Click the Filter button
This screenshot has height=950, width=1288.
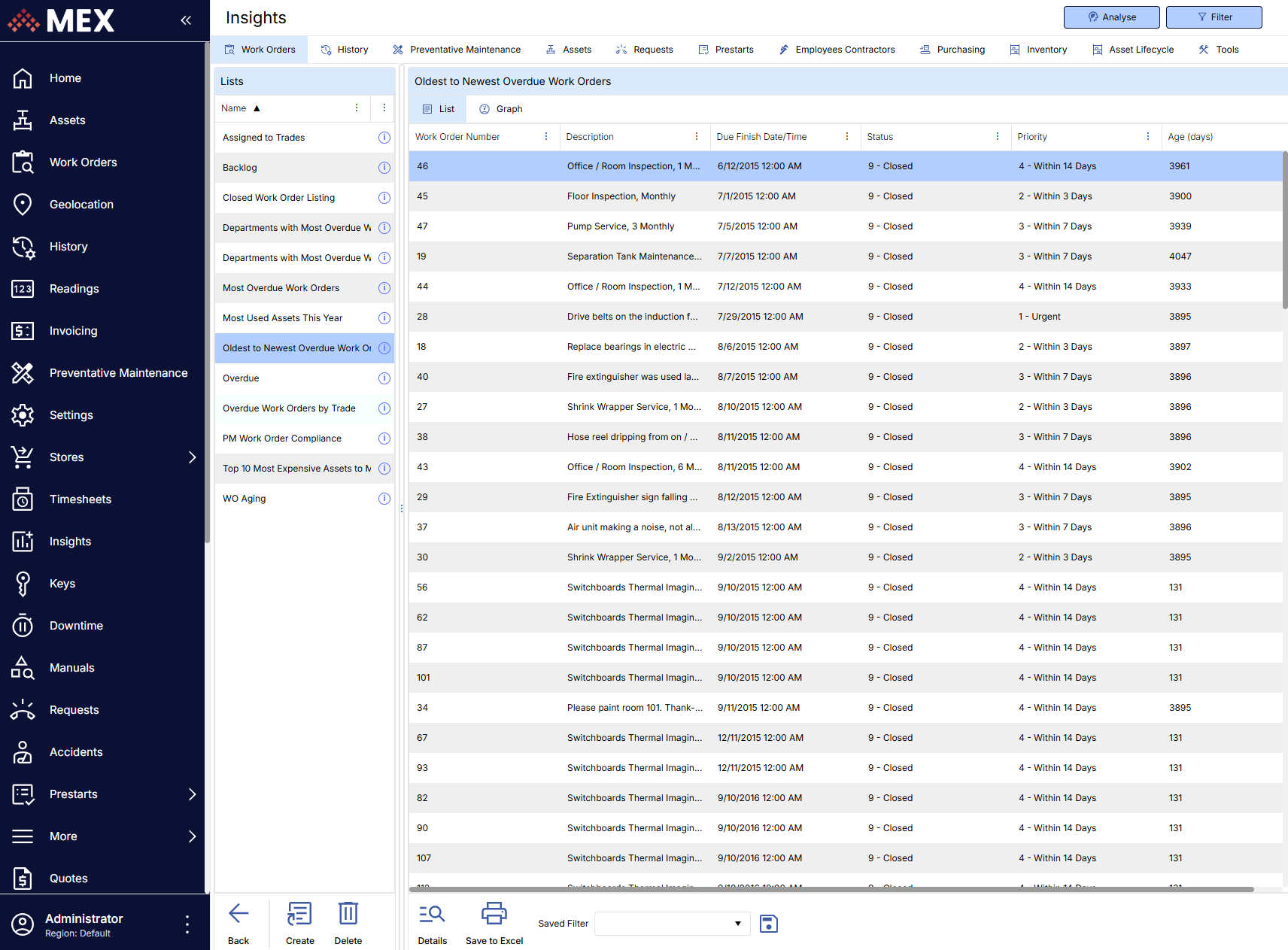tap(1214, 17)
